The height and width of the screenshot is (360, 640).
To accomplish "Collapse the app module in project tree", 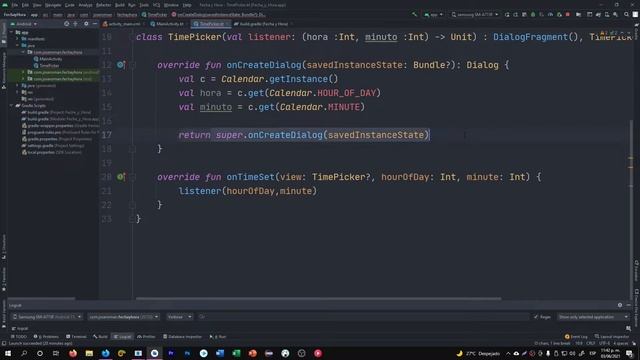I will 11,32.
